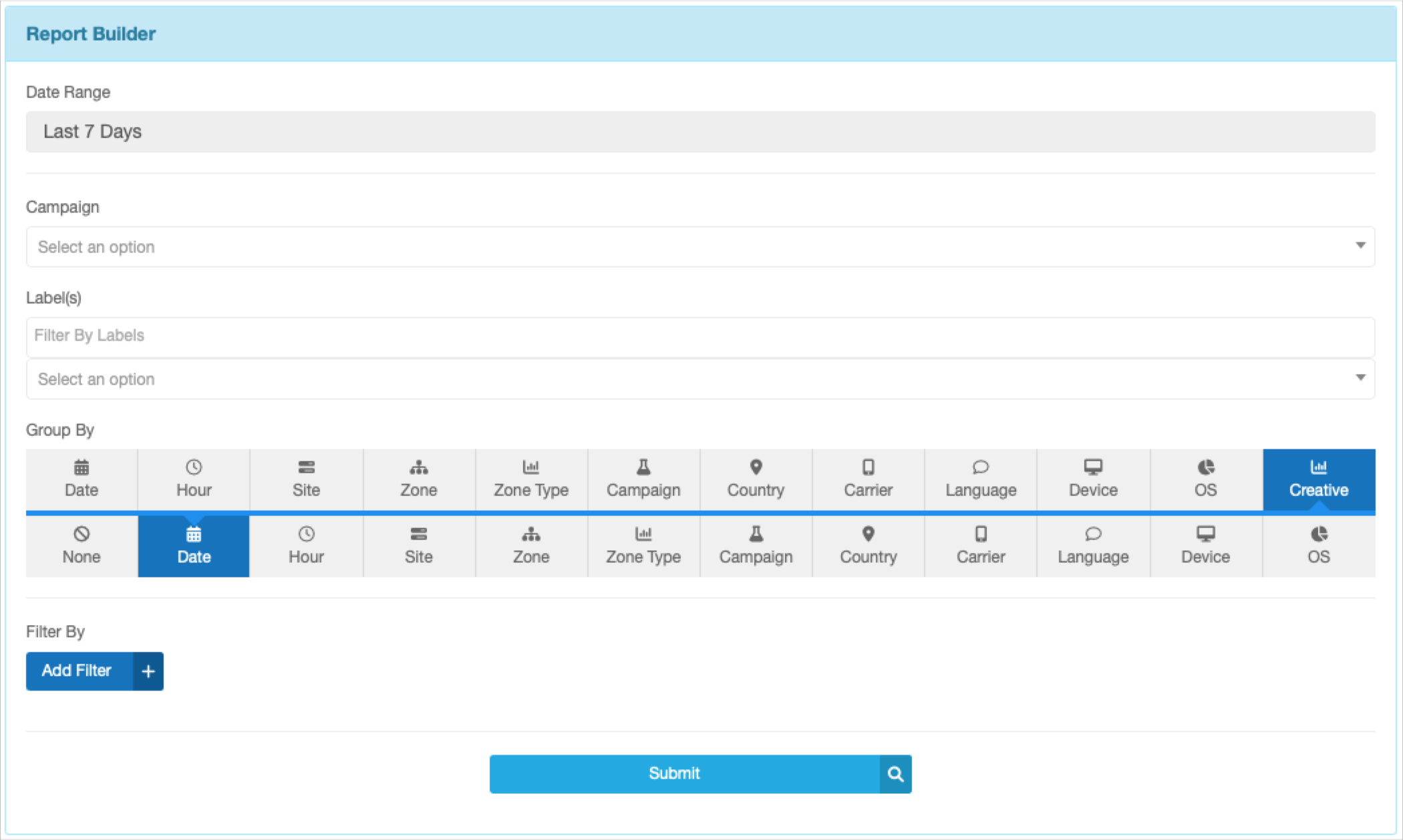The image size is (1403, 840).
Task: Select first-row OS pie chart icon
Action: (x=1206, y=467)
